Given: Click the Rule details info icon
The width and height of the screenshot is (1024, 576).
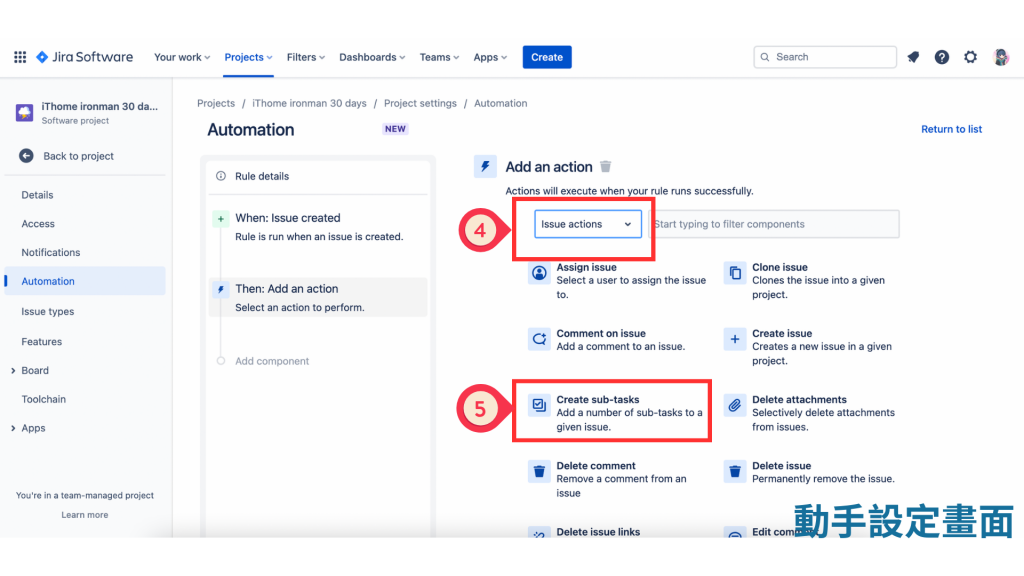Looking at the screenshot, I should click(x=221, y=176).
